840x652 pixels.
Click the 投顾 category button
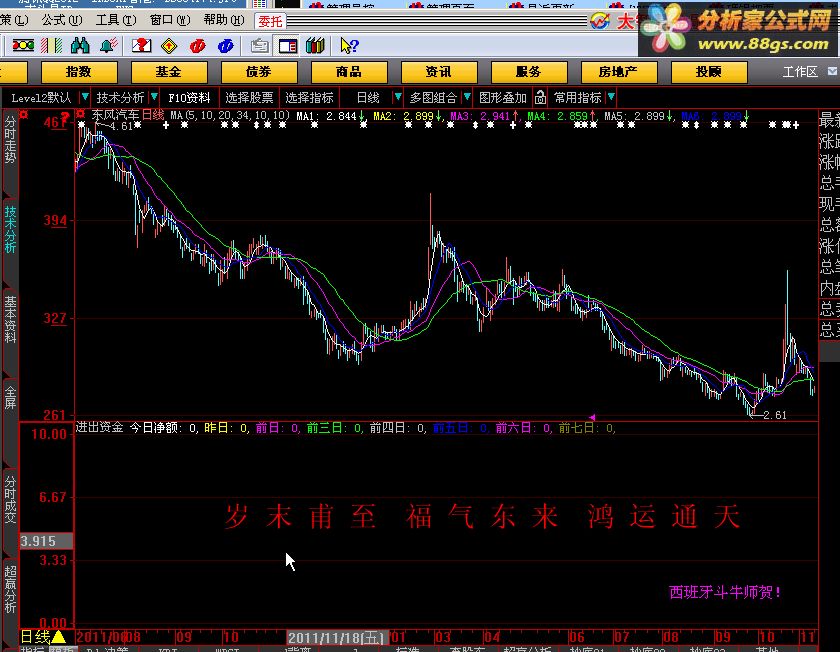click(x=709, y=72)
